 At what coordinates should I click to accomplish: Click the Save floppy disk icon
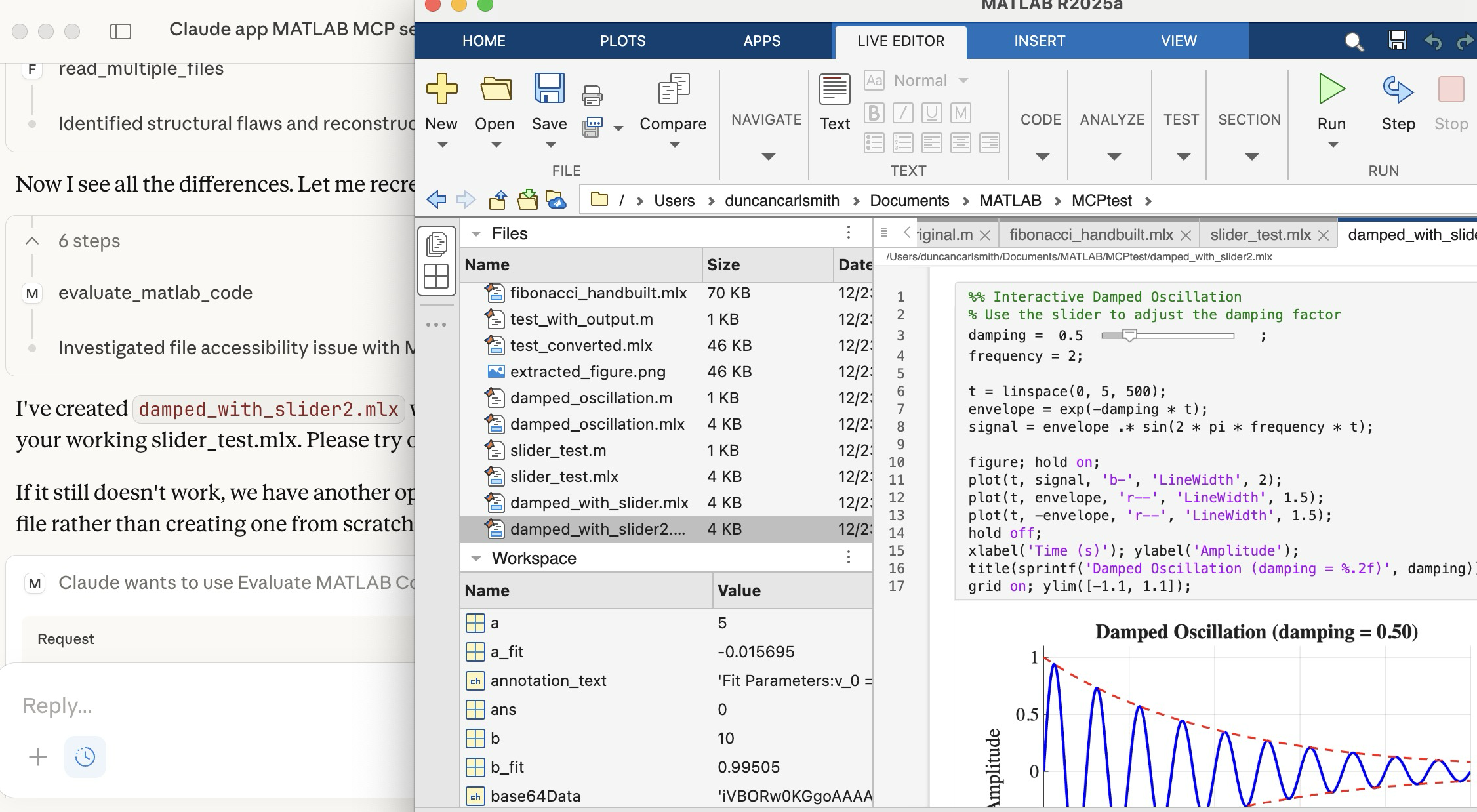(549, 89)
